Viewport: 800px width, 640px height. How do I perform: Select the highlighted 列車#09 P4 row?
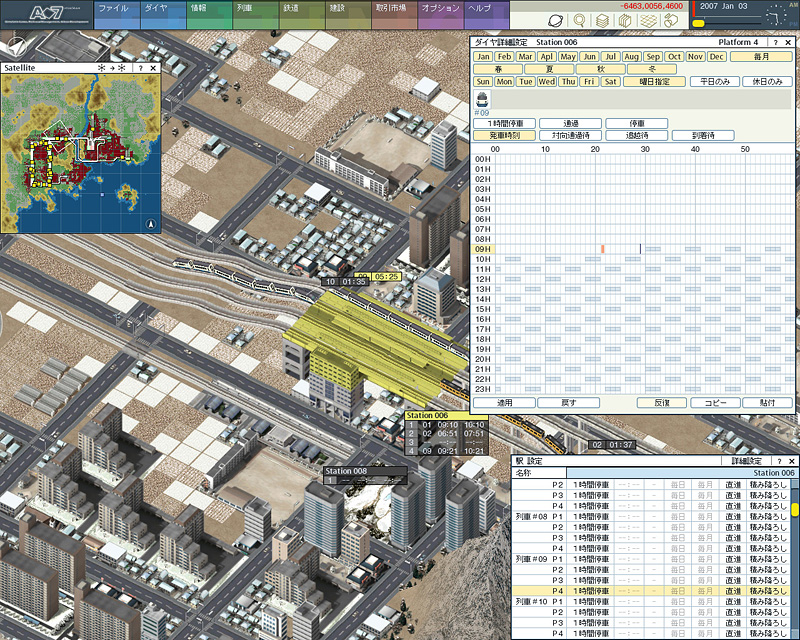pos(652,591)
